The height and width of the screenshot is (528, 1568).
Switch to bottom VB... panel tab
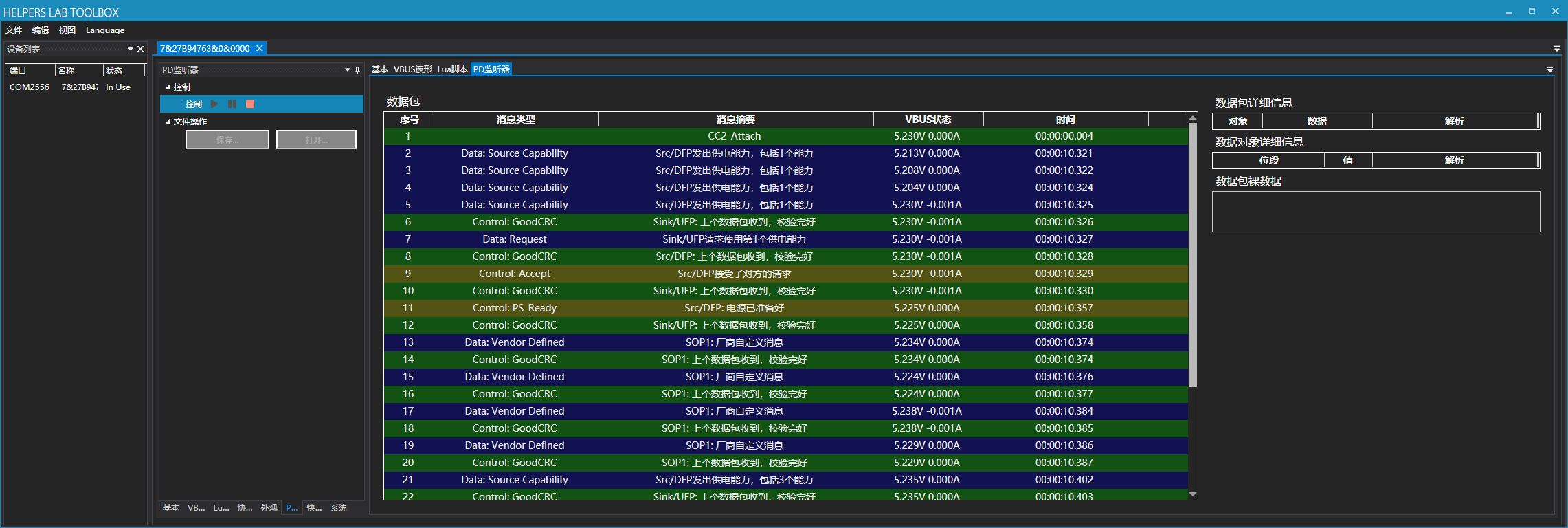pyautogui.click(x=196, y=508)
